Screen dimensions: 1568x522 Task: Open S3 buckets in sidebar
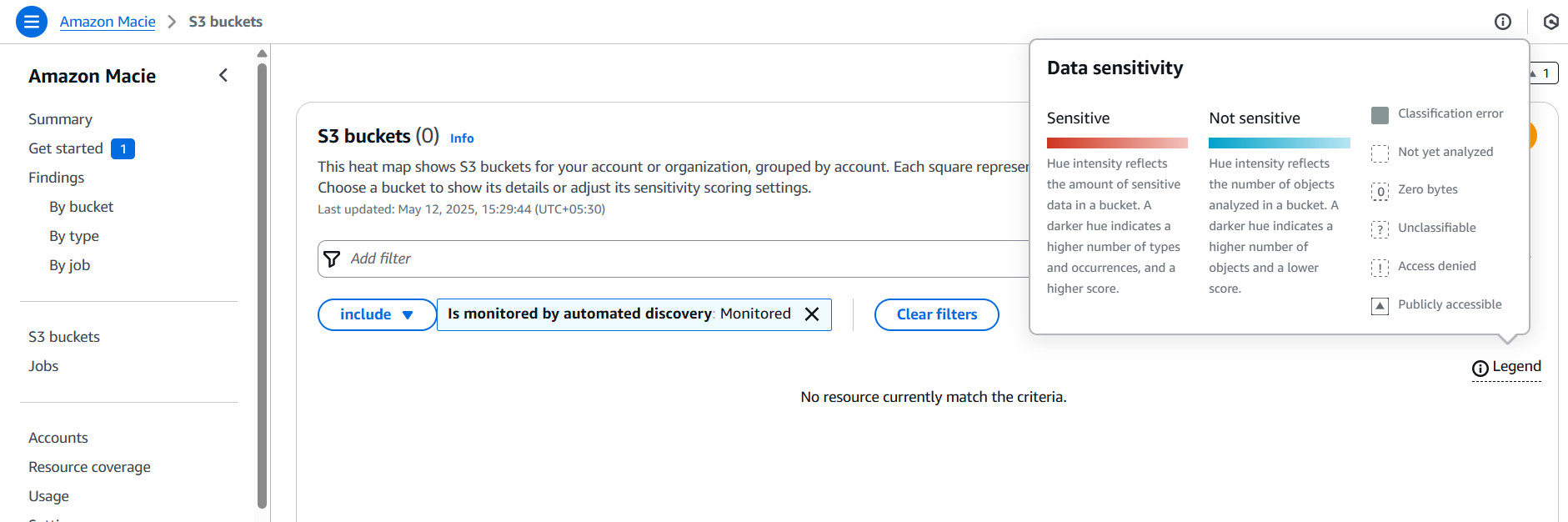click(x=64, y=337)
